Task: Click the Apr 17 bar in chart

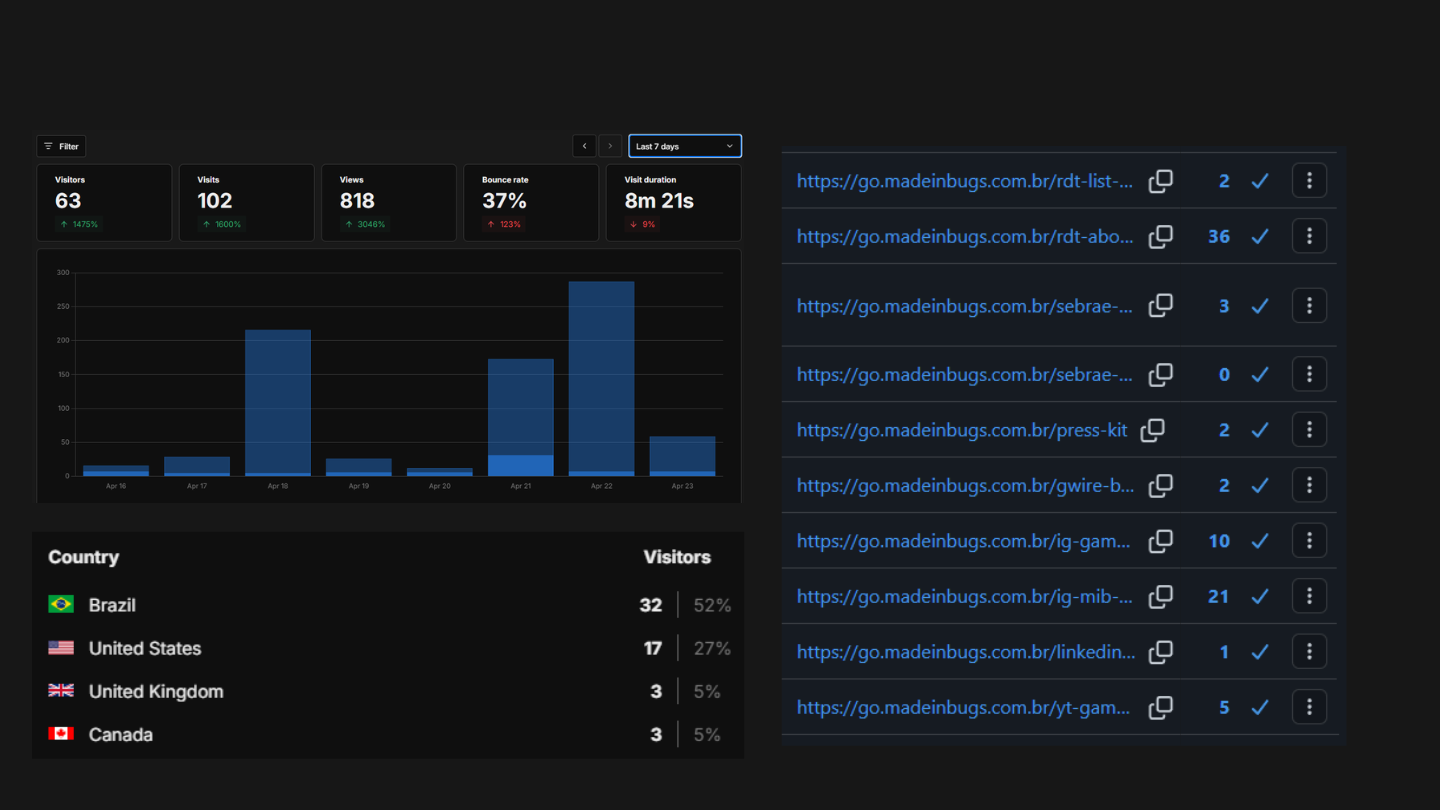Action: [x=197, y=466]
